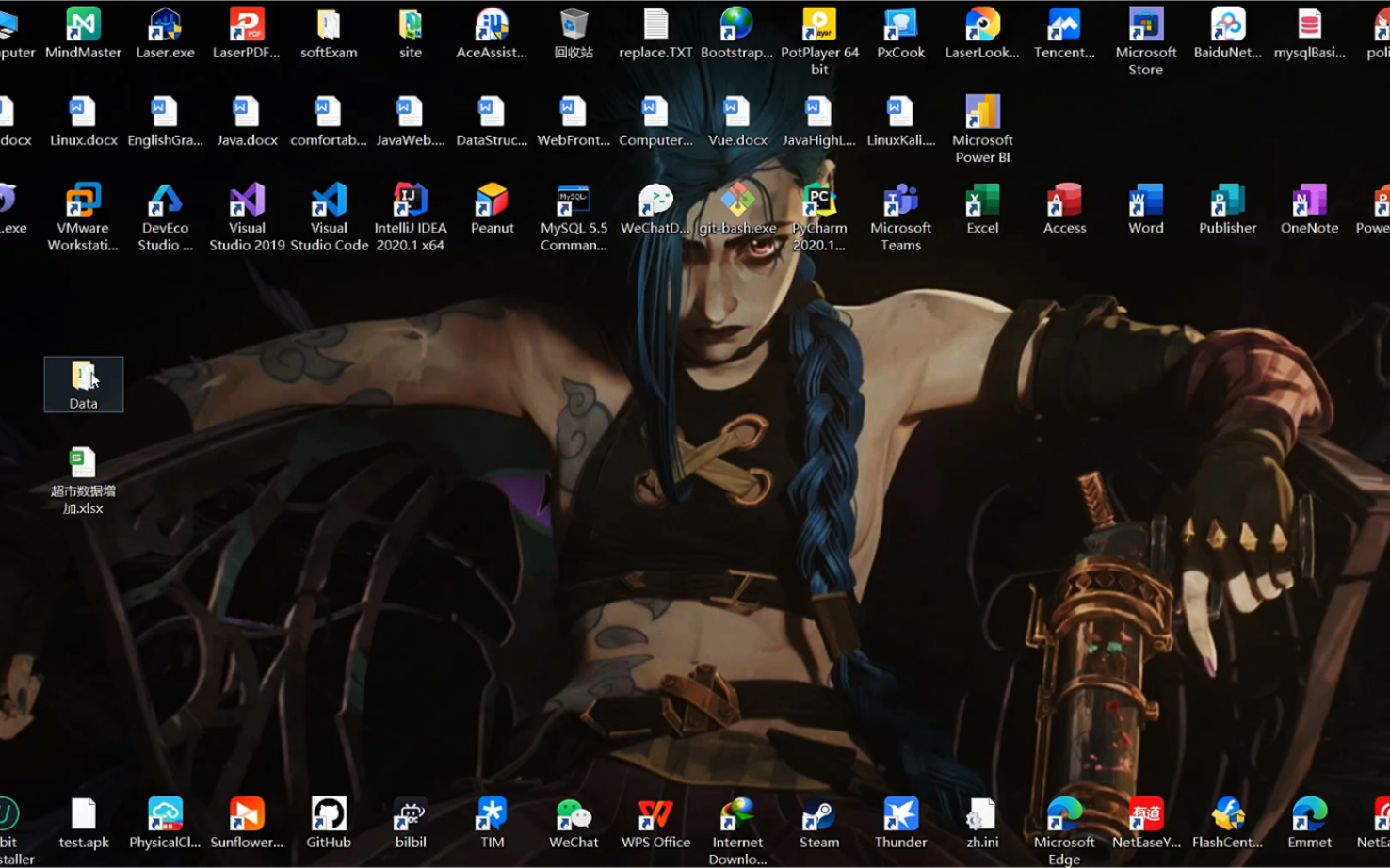
Task: Open the bilbil shortcut
Action: point(411,823)
